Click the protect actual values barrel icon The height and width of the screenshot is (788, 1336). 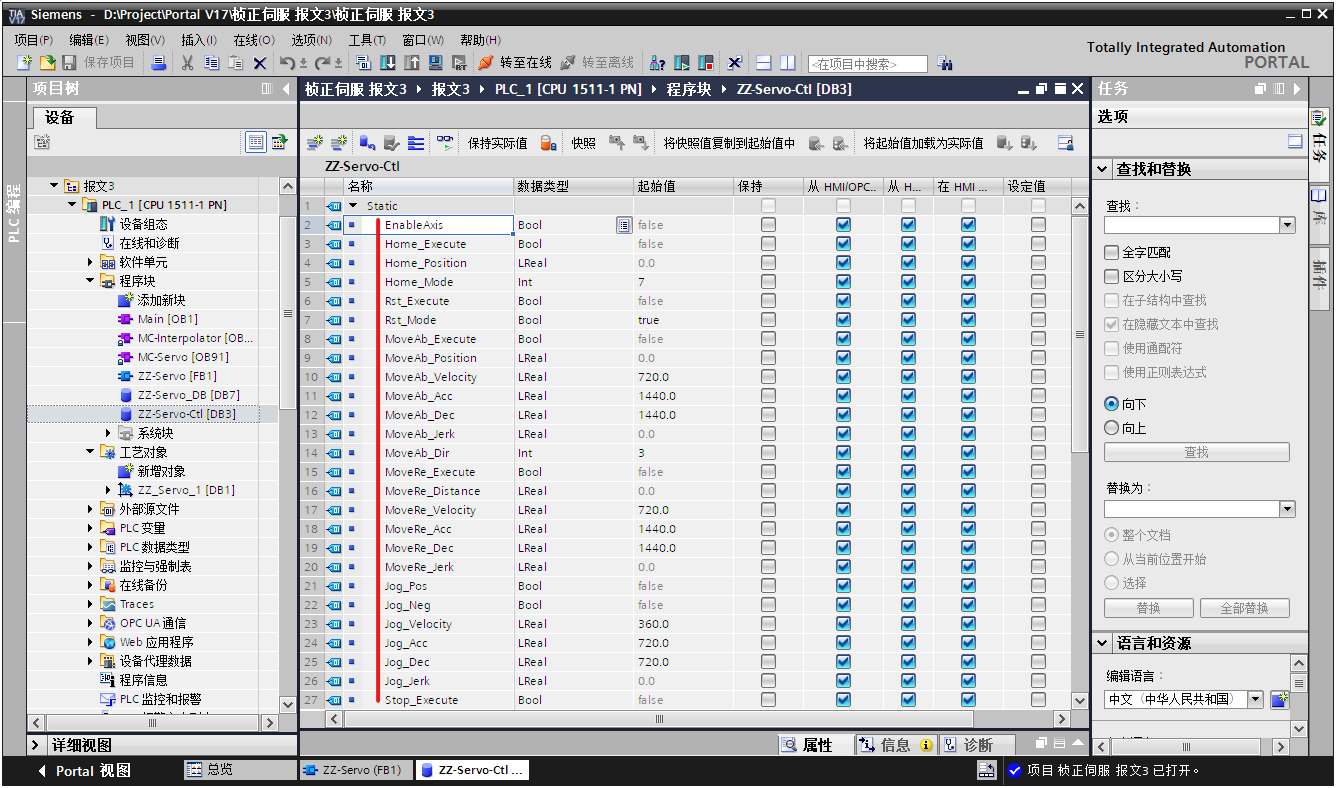click(548, 143)
